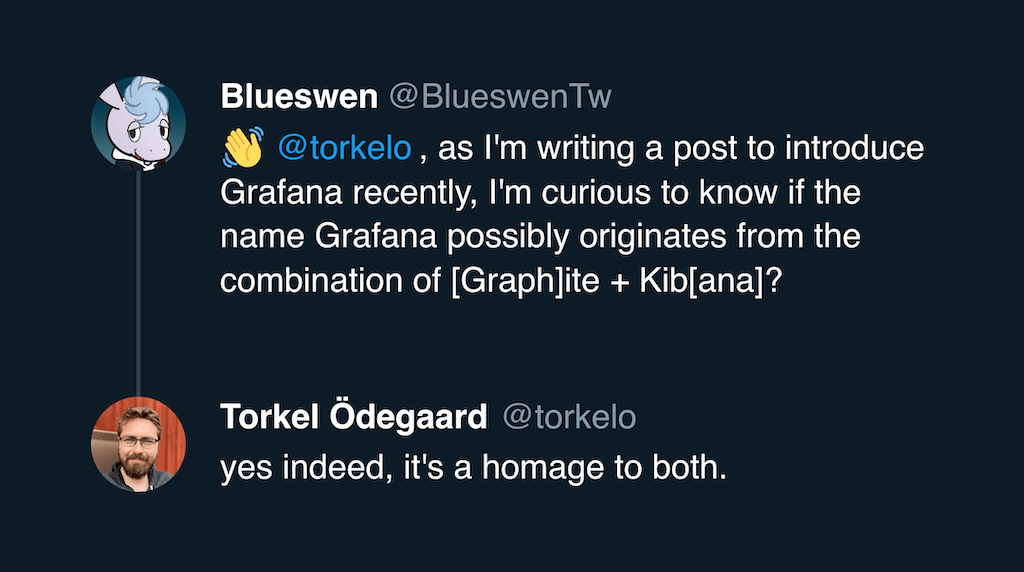Viewport: 1024px width, 572px height.
Task: Click the word "combination" in Blueswen's tweet
Action: (x=302, y=282)
